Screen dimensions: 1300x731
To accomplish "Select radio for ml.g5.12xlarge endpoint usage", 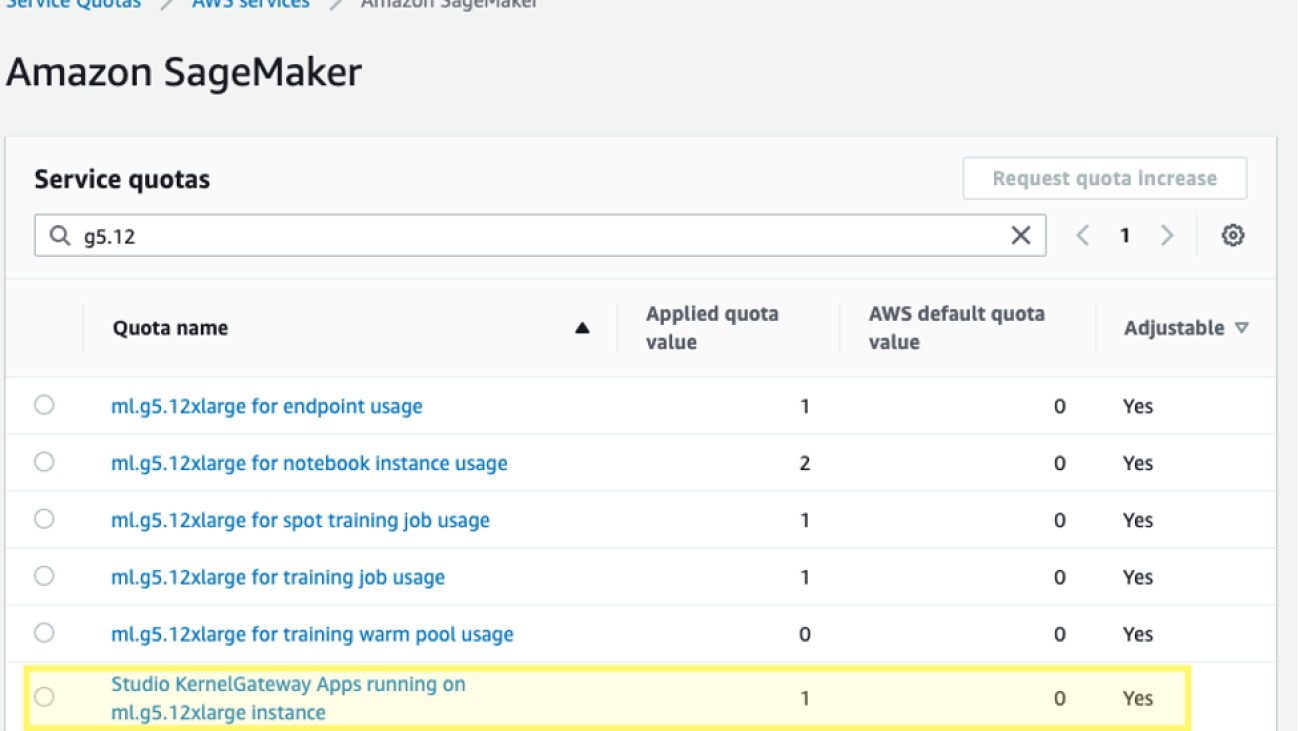I will [x=44, y=405].
